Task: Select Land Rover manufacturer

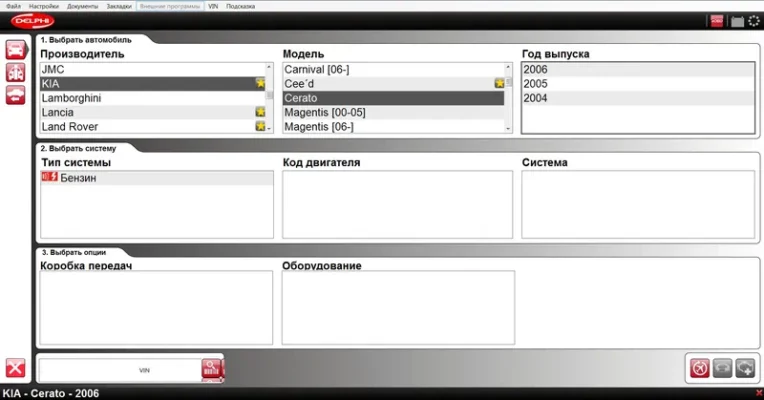Action: (153, 126)
